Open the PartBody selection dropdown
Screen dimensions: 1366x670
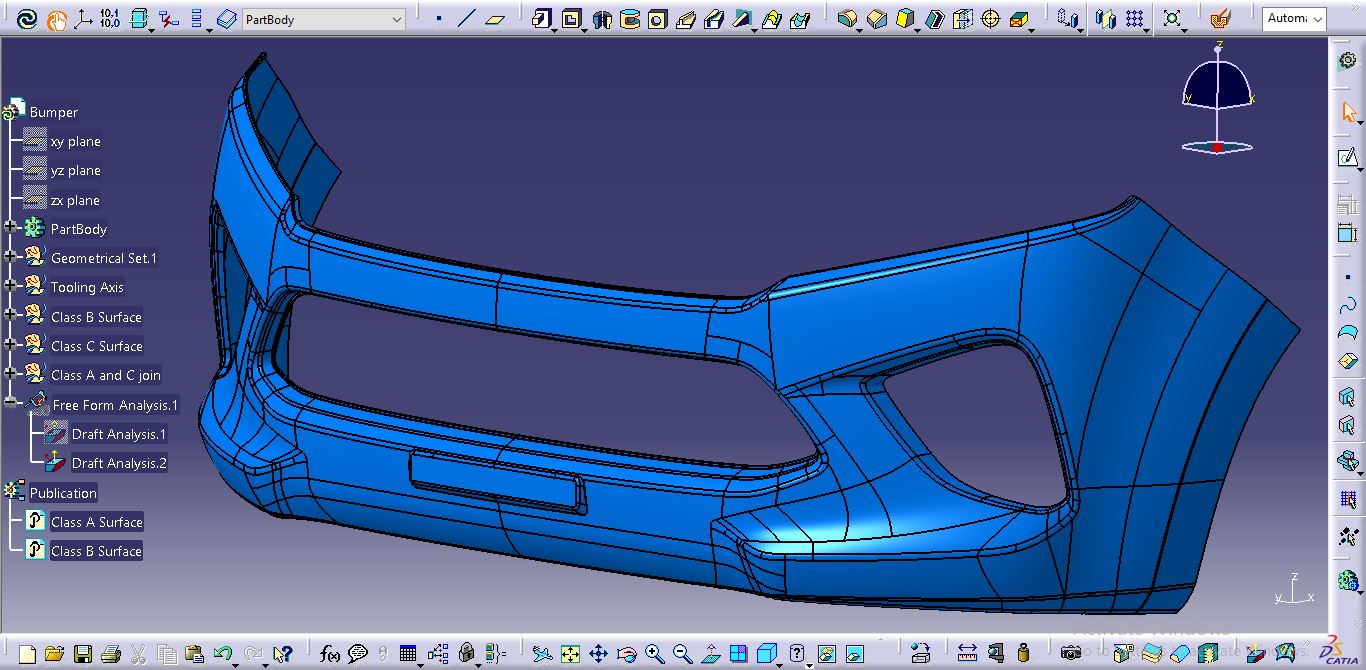click(396, 19)
